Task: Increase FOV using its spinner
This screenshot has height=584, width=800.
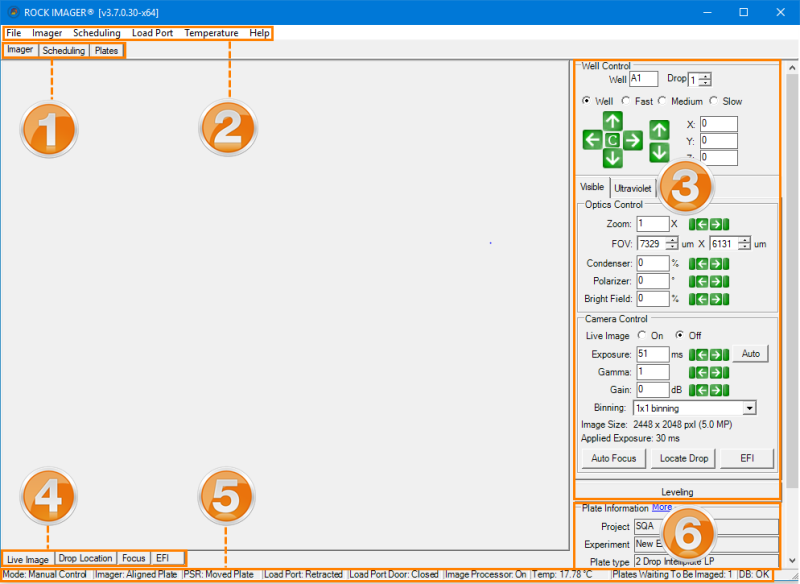Action: [x=674, y=239]
